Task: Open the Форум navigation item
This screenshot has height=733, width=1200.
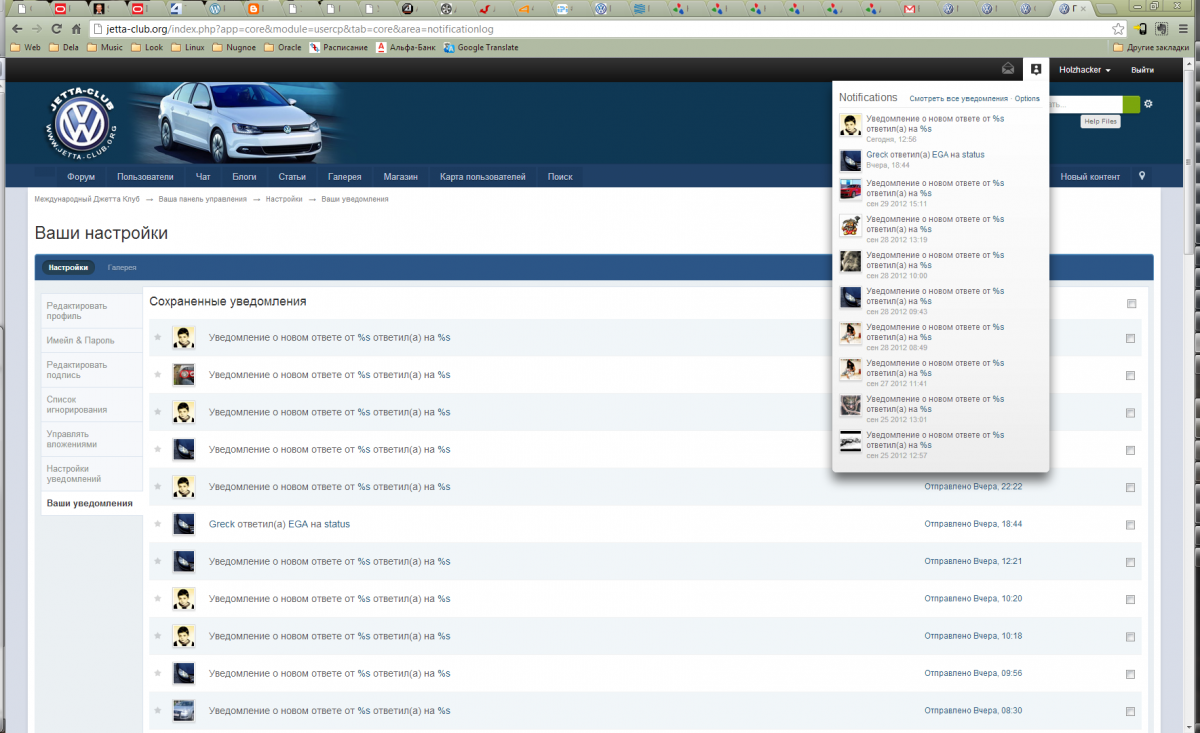Action: (x=81, y=177)
